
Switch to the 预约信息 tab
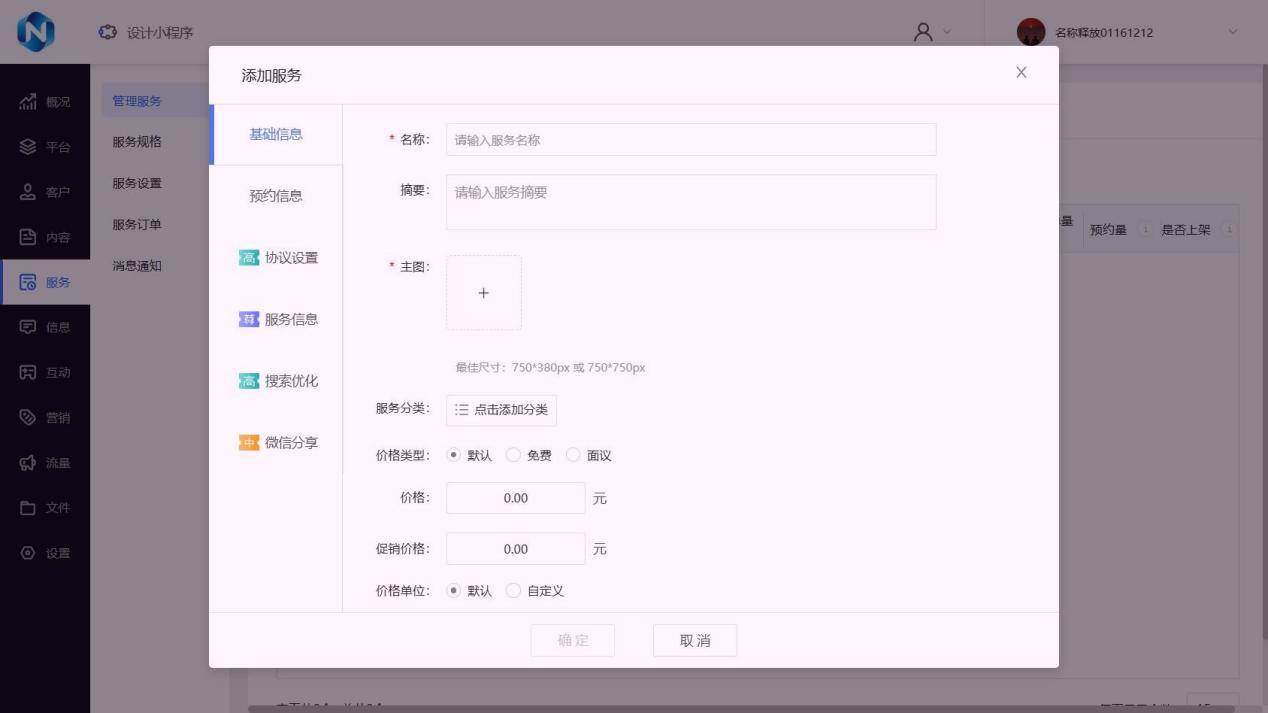tap(276, 196)
